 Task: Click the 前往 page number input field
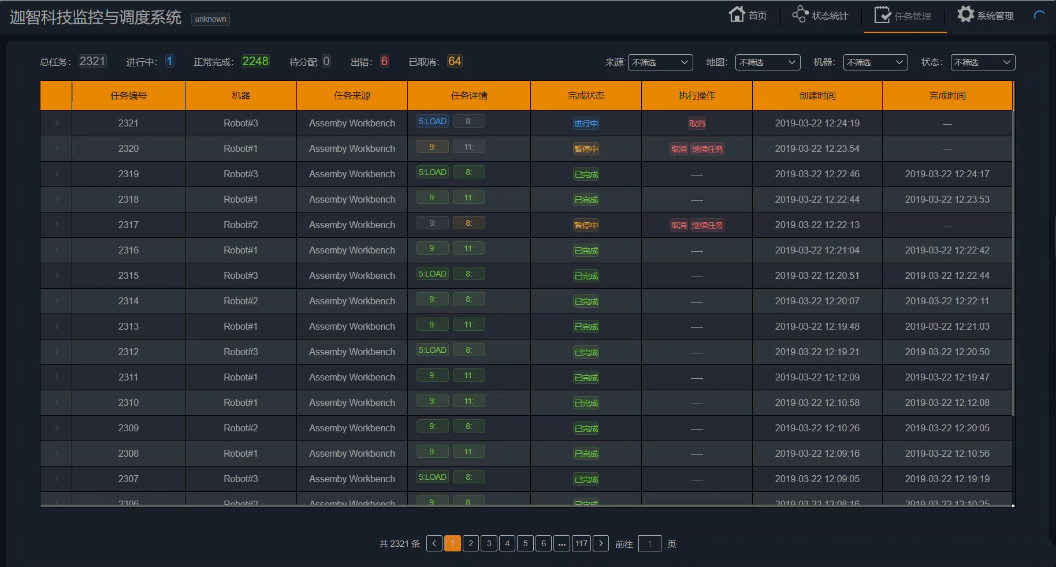pos(649,543)
